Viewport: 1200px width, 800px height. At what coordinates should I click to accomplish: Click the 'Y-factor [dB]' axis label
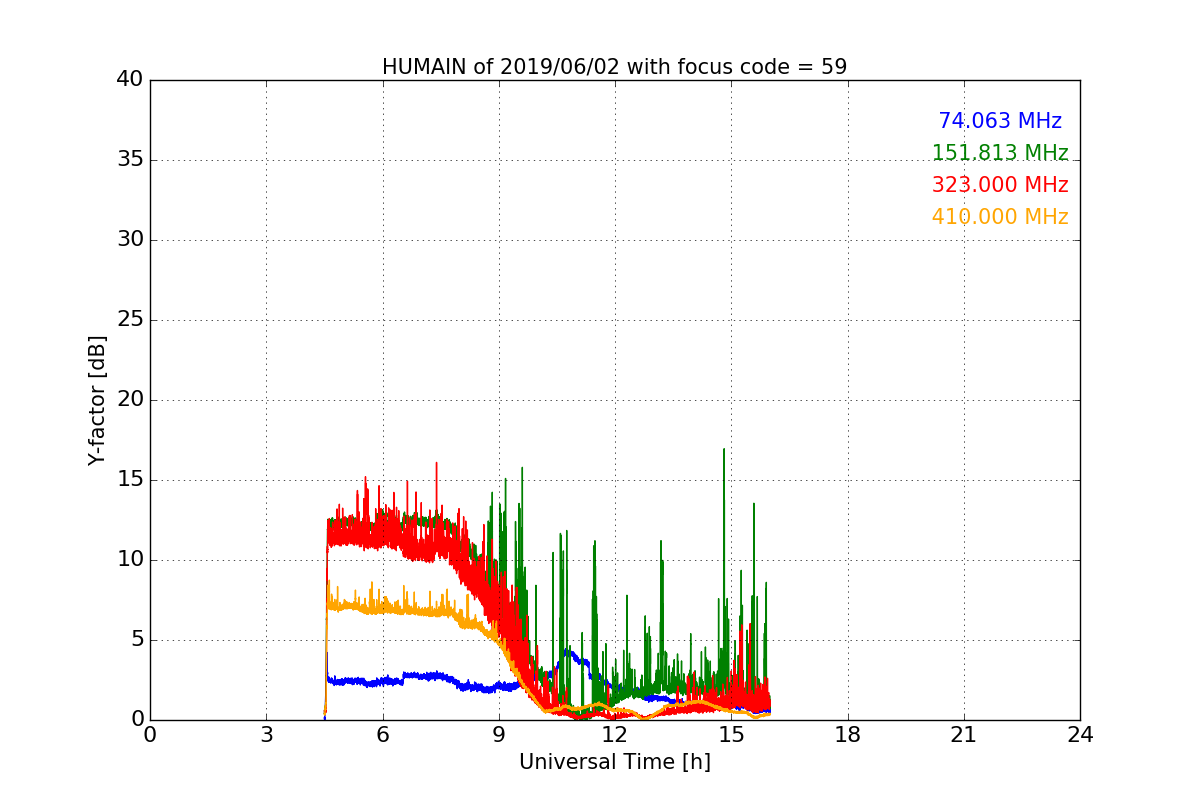(96, 400)
